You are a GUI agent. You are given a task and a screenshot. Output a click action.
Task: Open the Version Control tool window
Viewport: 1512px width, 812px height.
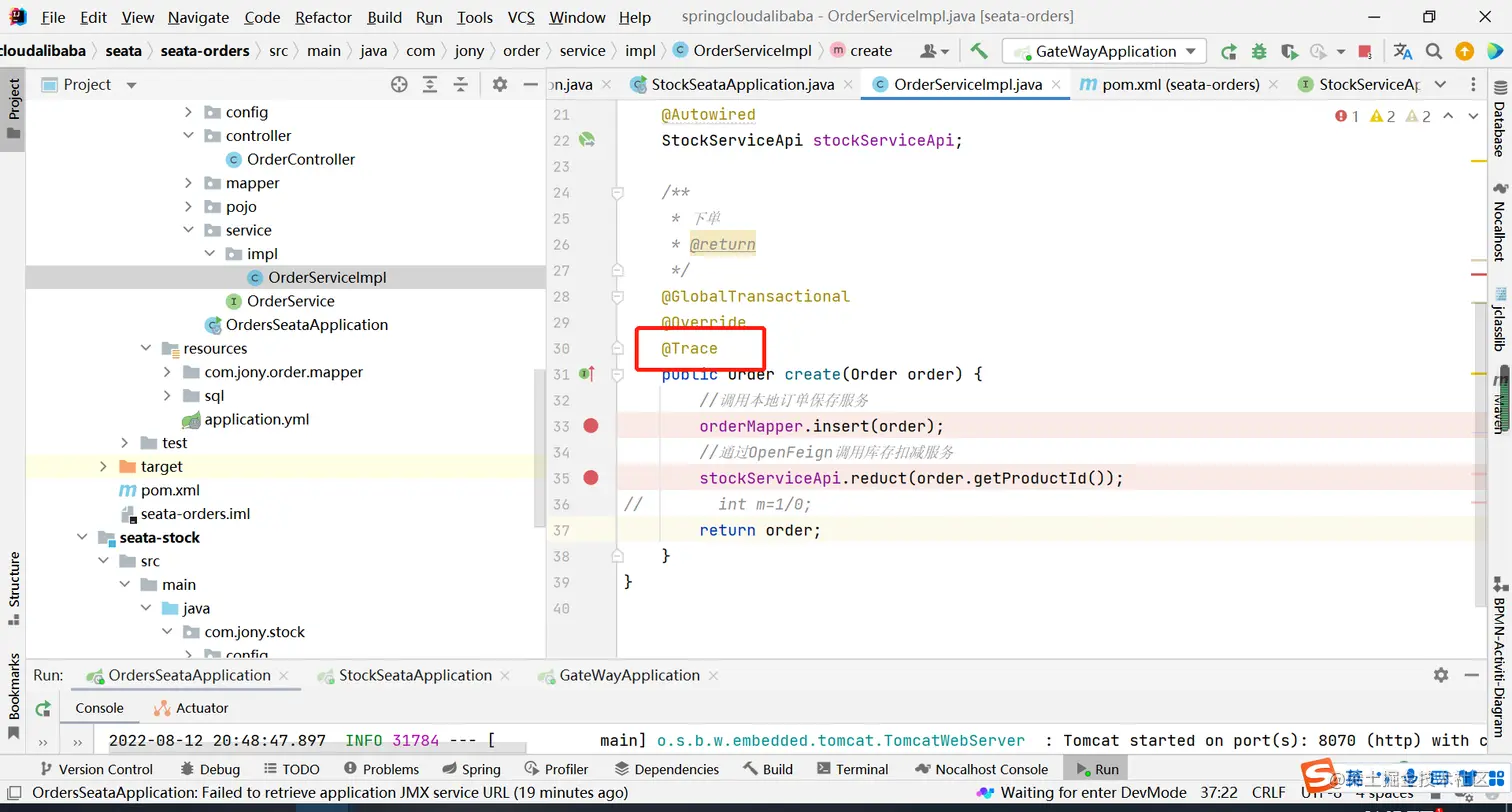96,769
